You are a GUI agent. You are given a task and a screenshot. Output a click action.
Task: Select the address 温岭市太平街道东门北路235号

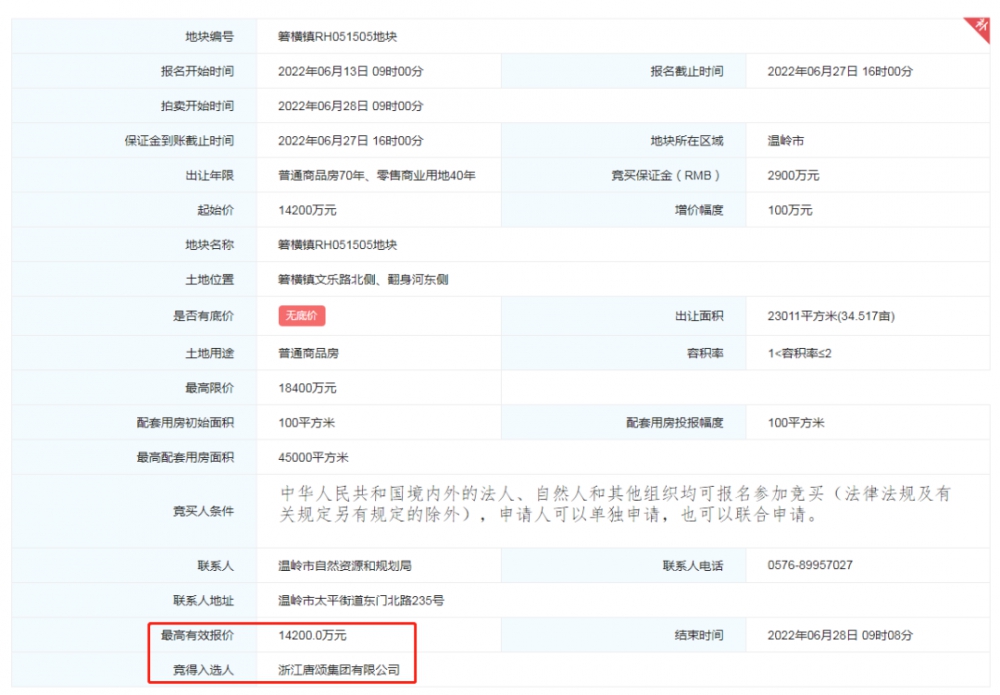[x=361, y=601]
